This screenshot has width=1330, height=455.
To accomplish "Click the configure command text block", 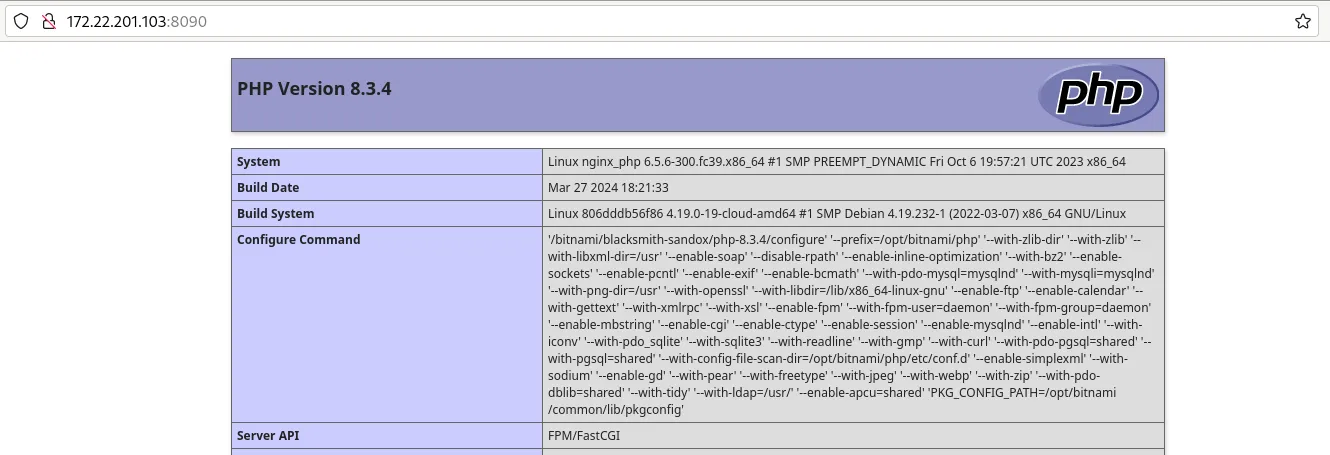I will coord(853,325).
